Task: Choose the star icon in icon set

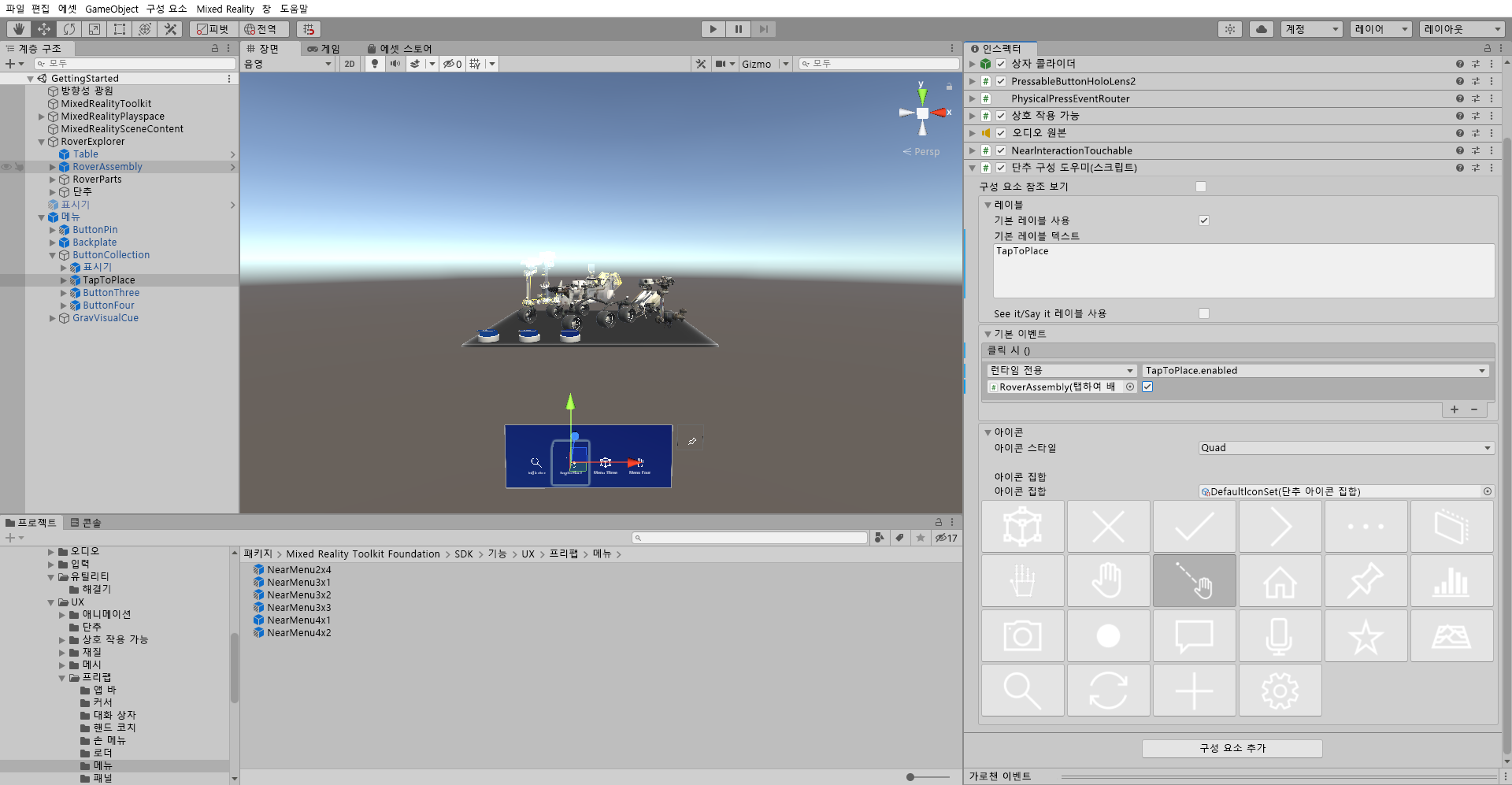Action: (x=1366, y=635)
